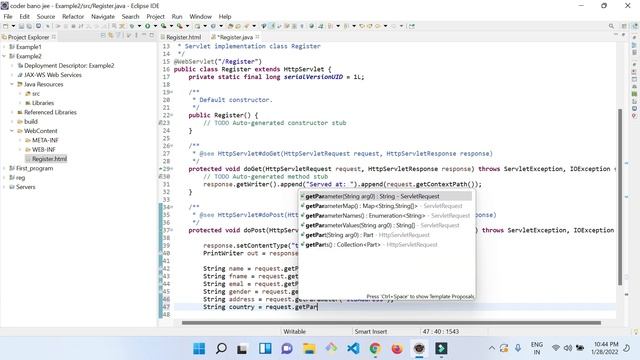Open Widgets on the taskbar

(x=265, y=348)
